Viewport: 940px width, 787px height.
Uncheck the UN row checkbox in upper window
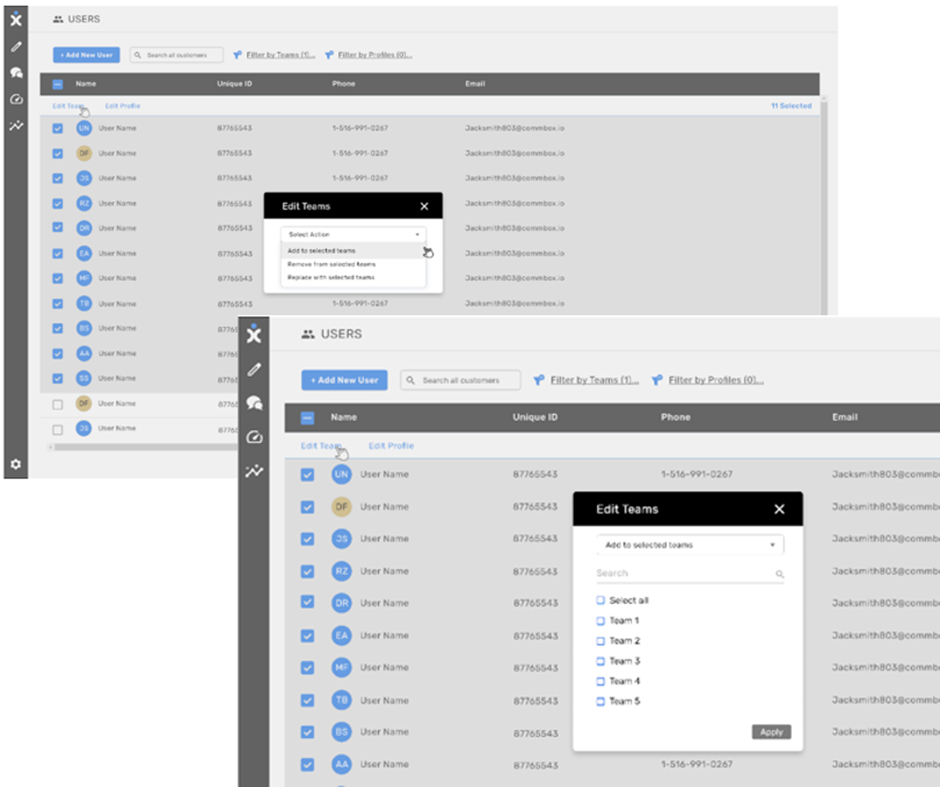coord(58,128)
